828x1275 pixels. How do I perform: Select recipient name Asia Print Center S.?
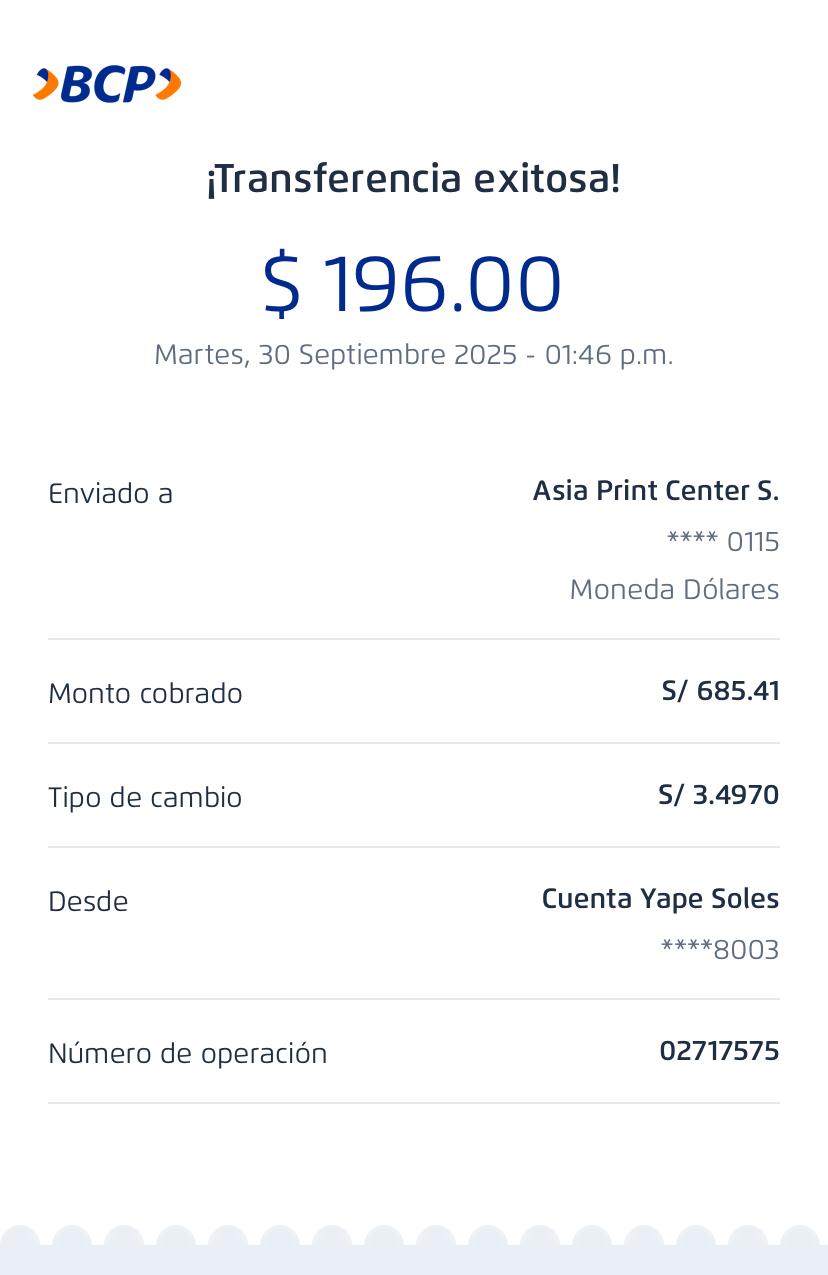(655, 491)
